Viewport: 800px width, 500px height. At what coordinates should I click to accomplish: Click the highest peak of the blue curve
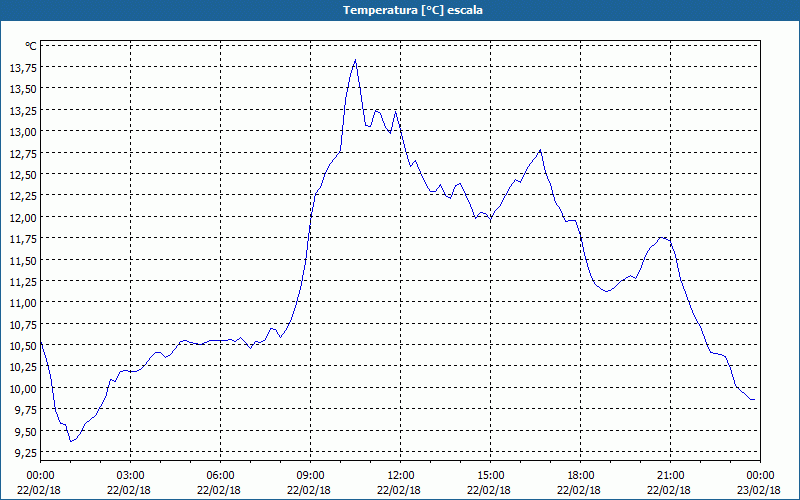(x=355, y=60)
